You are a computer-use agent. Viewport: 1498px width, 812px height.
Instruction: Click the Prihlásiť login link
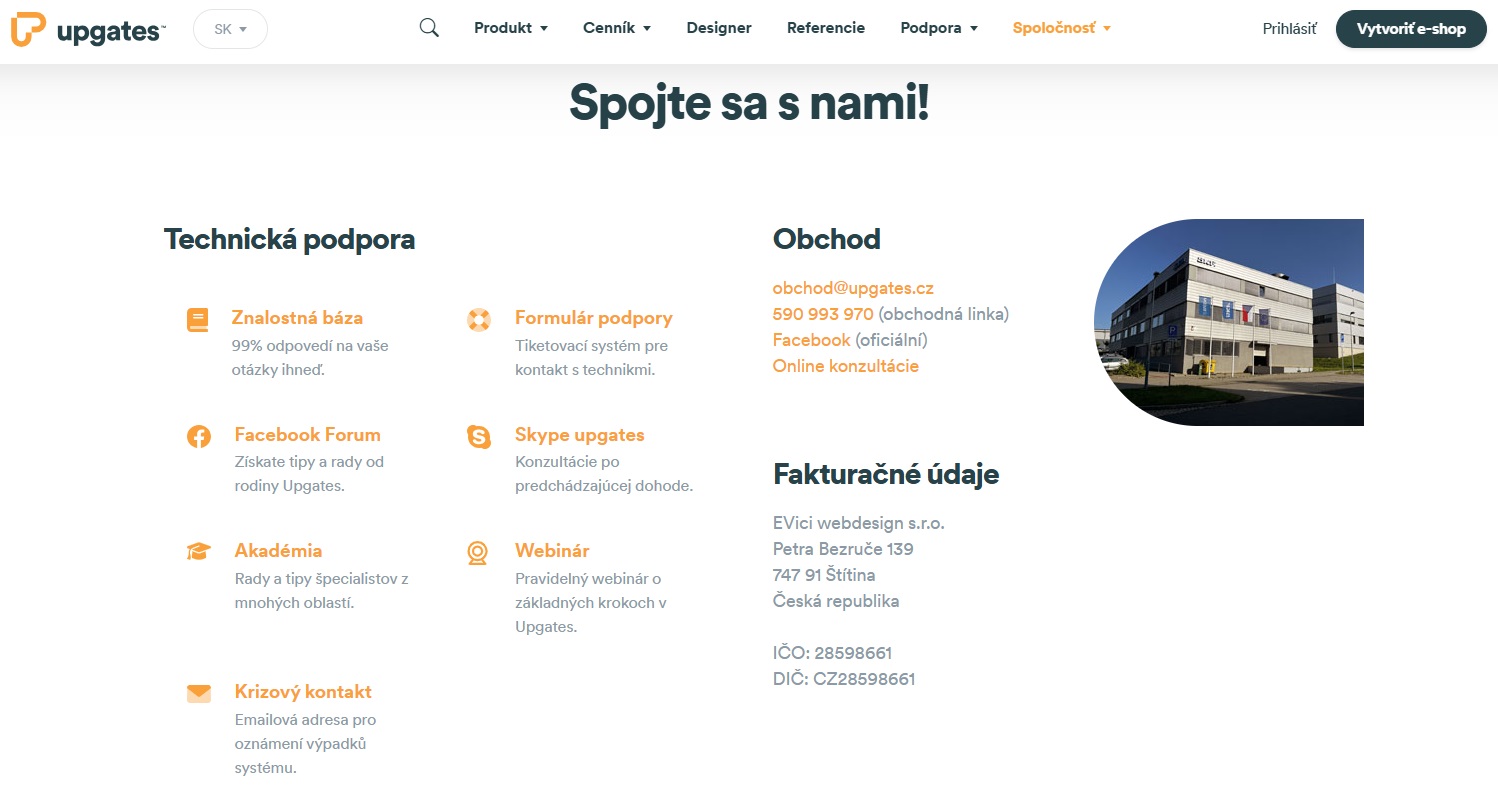(1290, 29)
